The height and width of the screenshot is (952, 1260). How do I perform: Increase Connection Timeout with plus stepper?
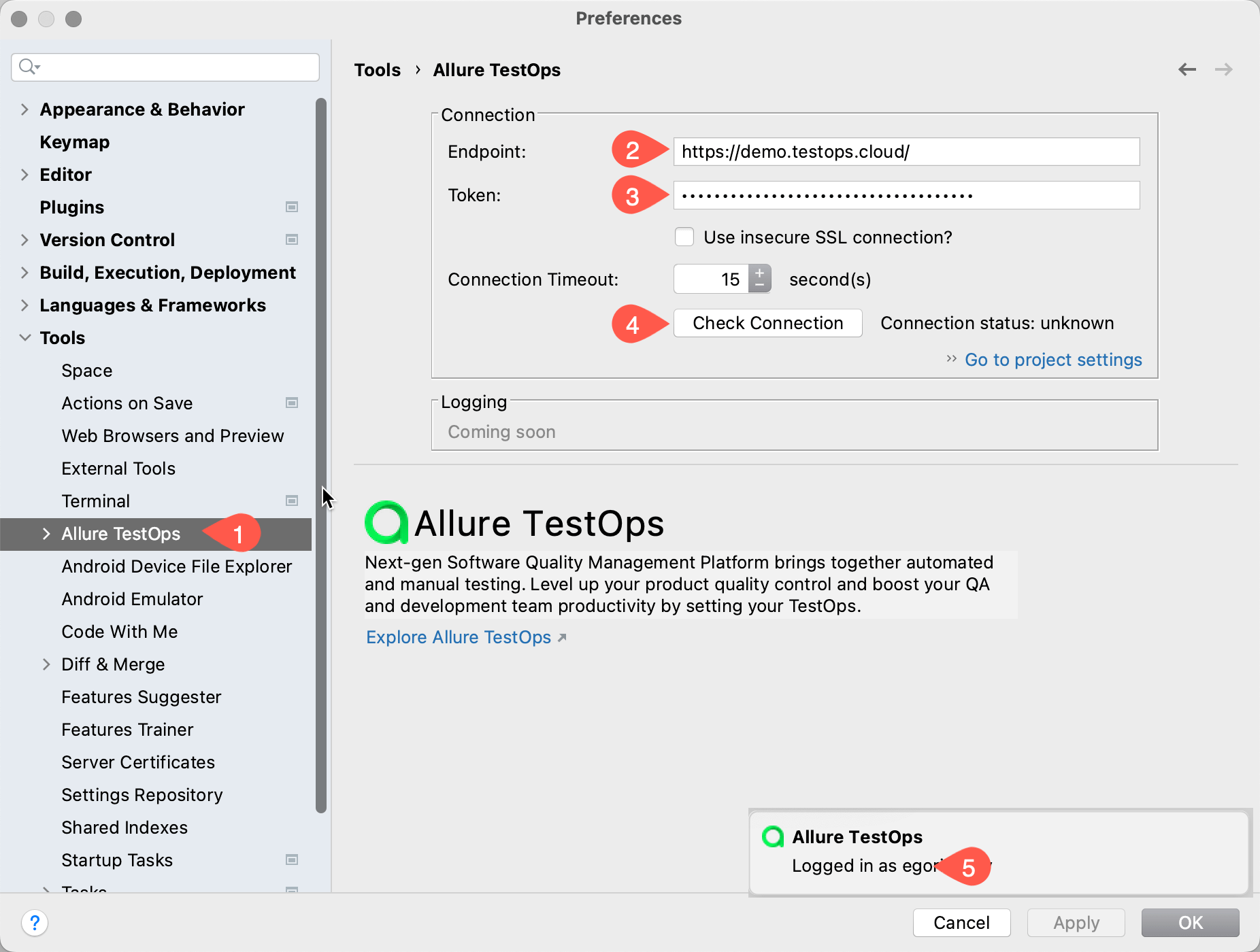759,272
